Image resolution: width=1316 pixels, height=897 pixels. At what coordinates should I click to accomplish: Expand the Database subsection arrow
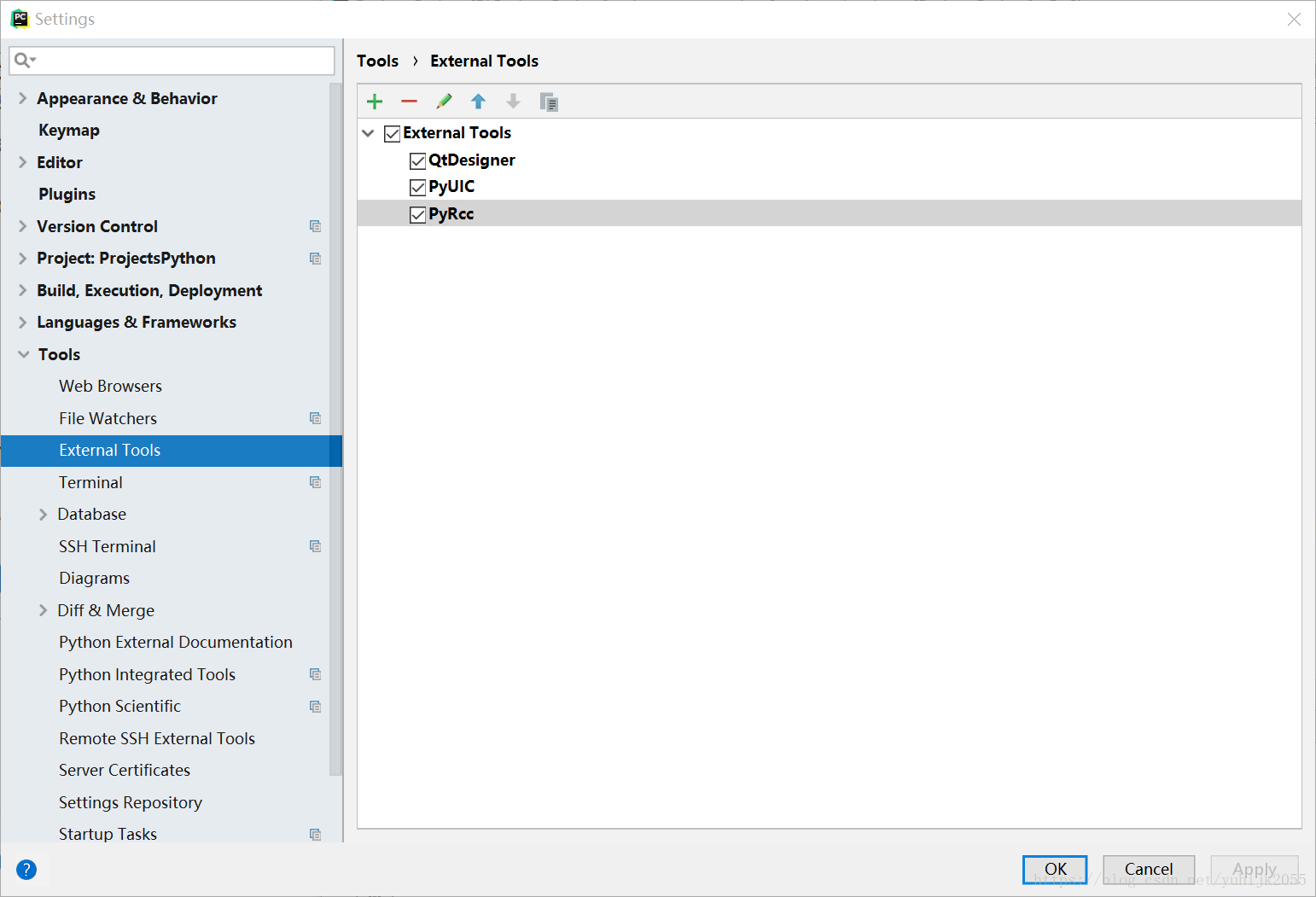point(43,514)
